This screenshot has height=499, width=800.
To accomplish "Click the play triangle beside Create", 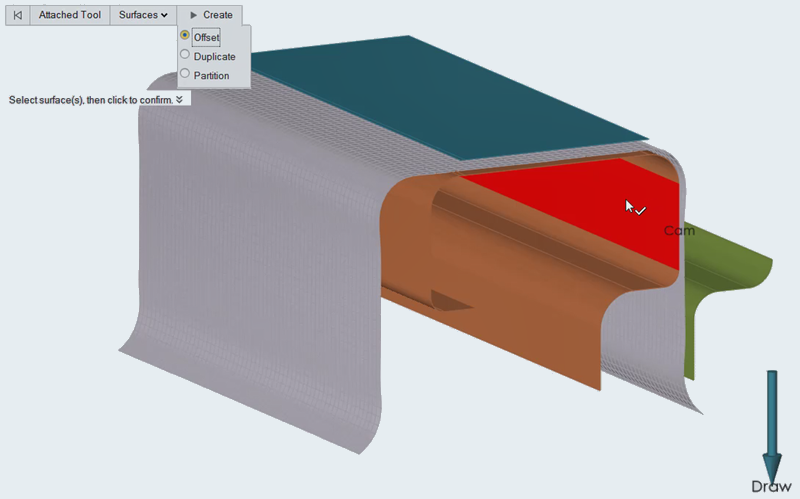I will pyautogui.click(x=194, y=15).
